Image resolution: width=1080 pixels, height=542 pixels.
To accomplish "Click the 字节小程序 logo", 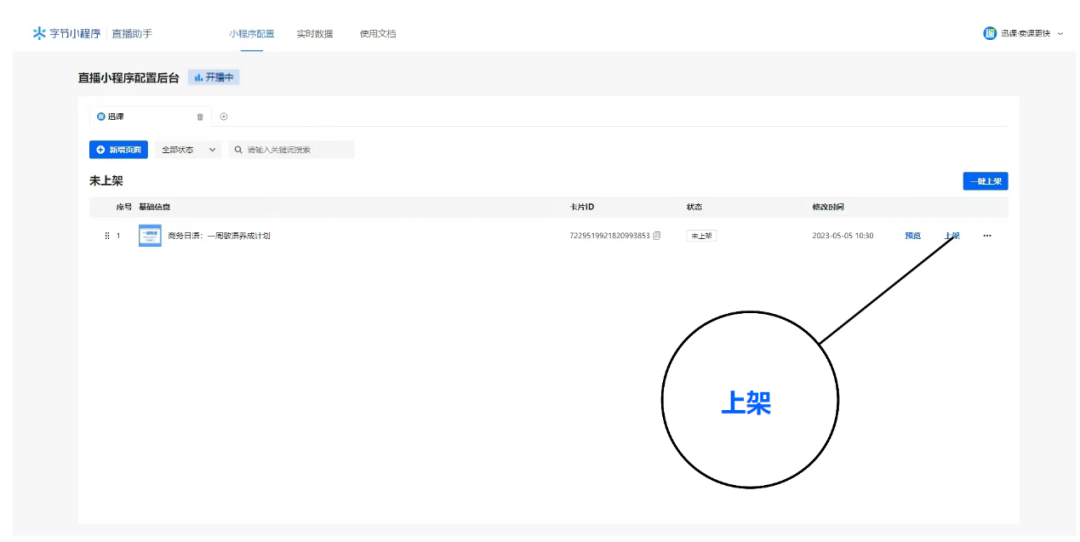I will pos(67,33).
